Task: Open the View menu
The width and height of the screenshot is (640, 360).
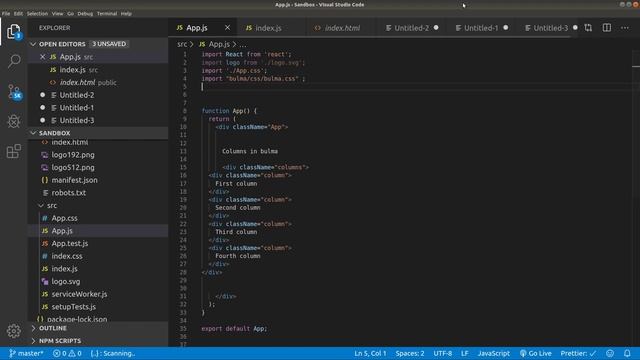Action: coord(58,13)
